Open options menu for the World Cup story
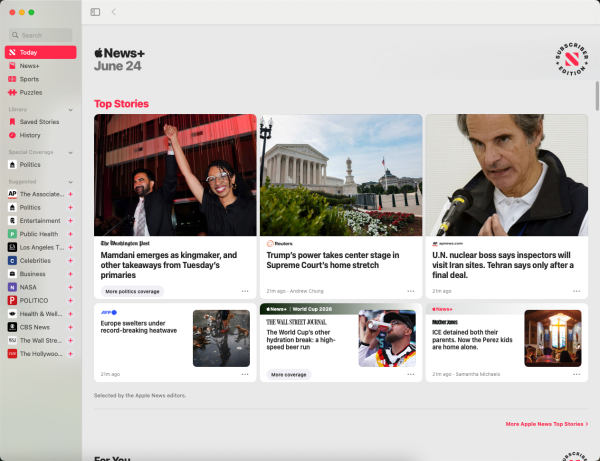The width and height of the screenshot is (600, 461). (x=411, y=375)
